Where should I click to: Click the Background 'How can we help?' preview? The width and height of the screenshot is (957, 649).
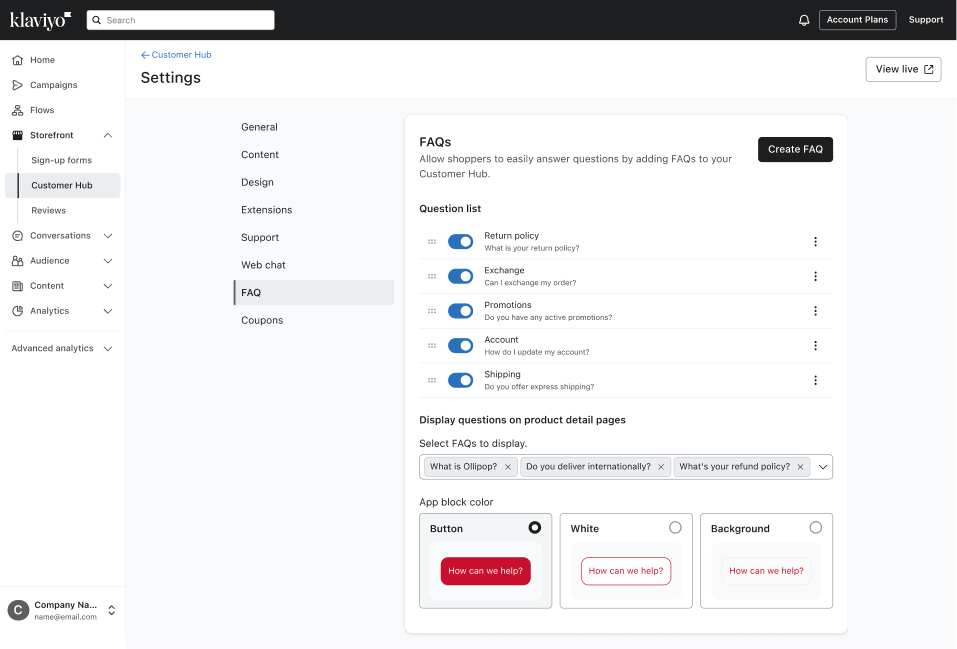pos(766,571)
